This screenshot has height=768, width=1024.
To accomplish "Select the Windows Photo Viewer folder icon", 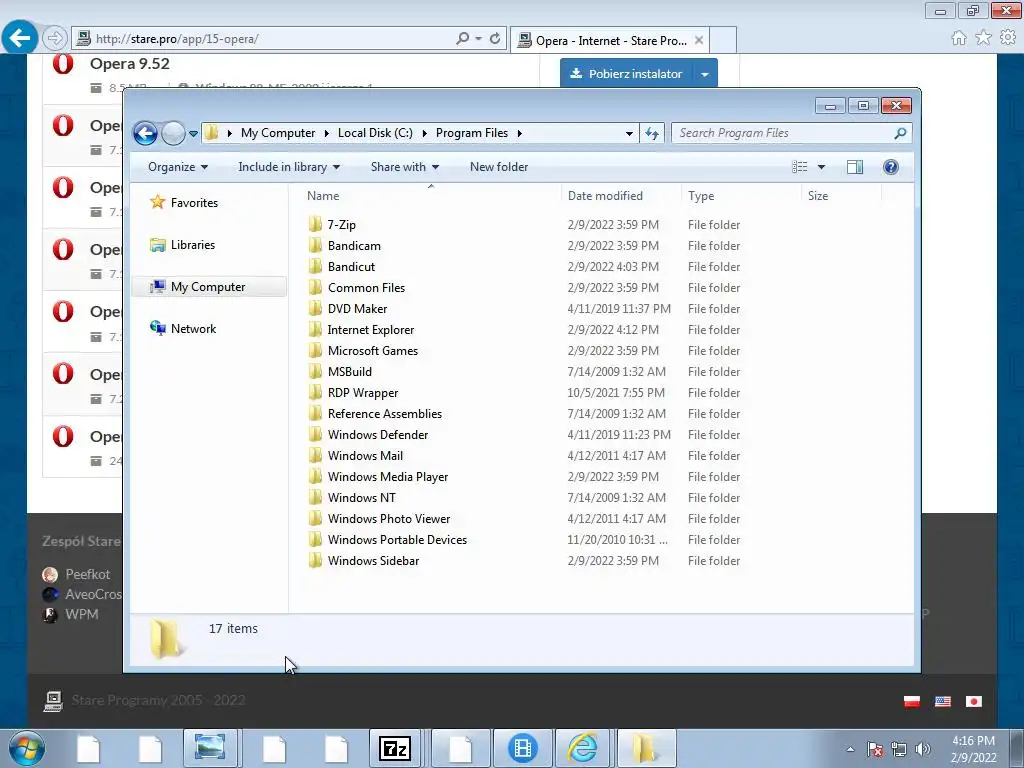I will point(315,519).
